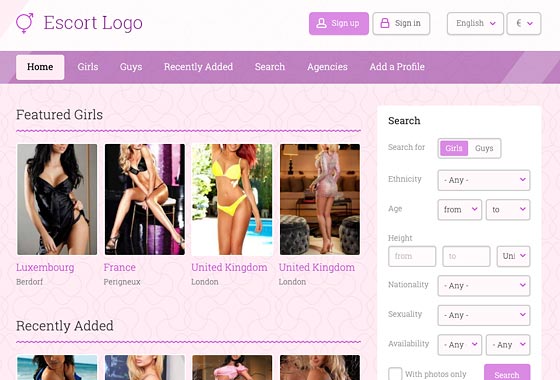Expand the Sexuality dropdown

(x=484, y=315)
